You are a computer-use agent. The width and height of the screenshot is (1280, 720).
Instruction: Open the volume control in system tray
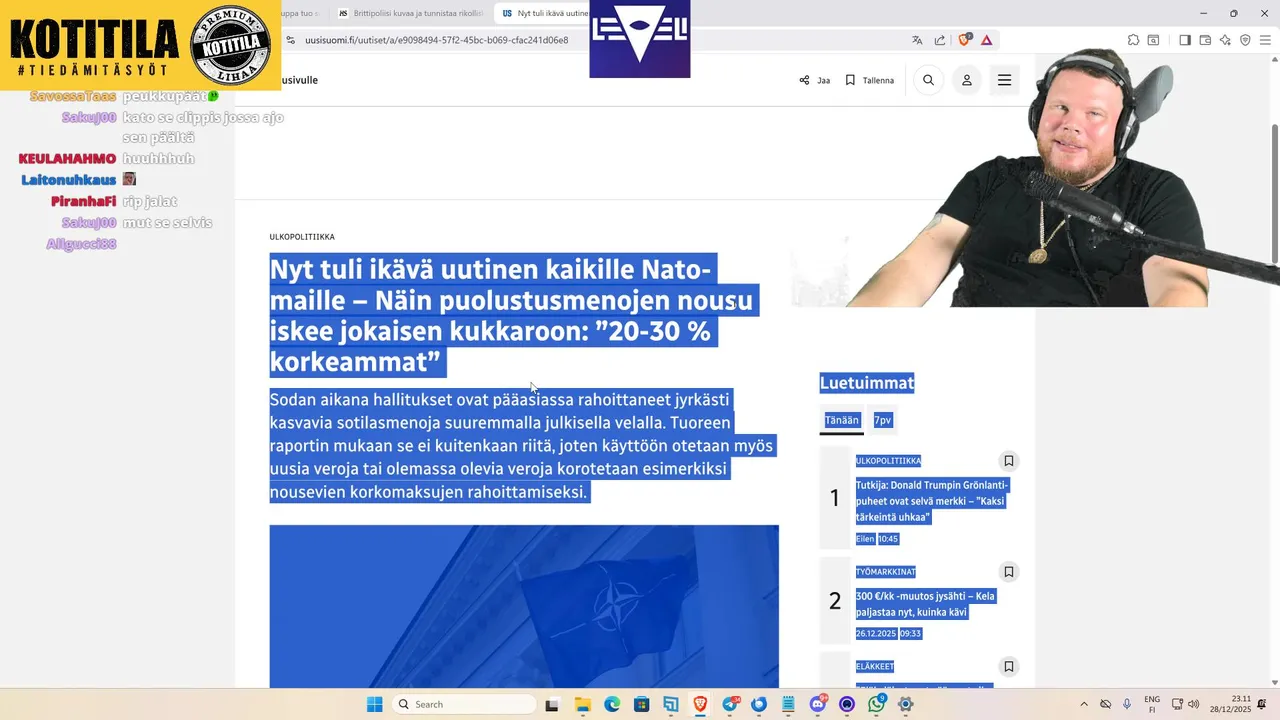[1193, 704]
